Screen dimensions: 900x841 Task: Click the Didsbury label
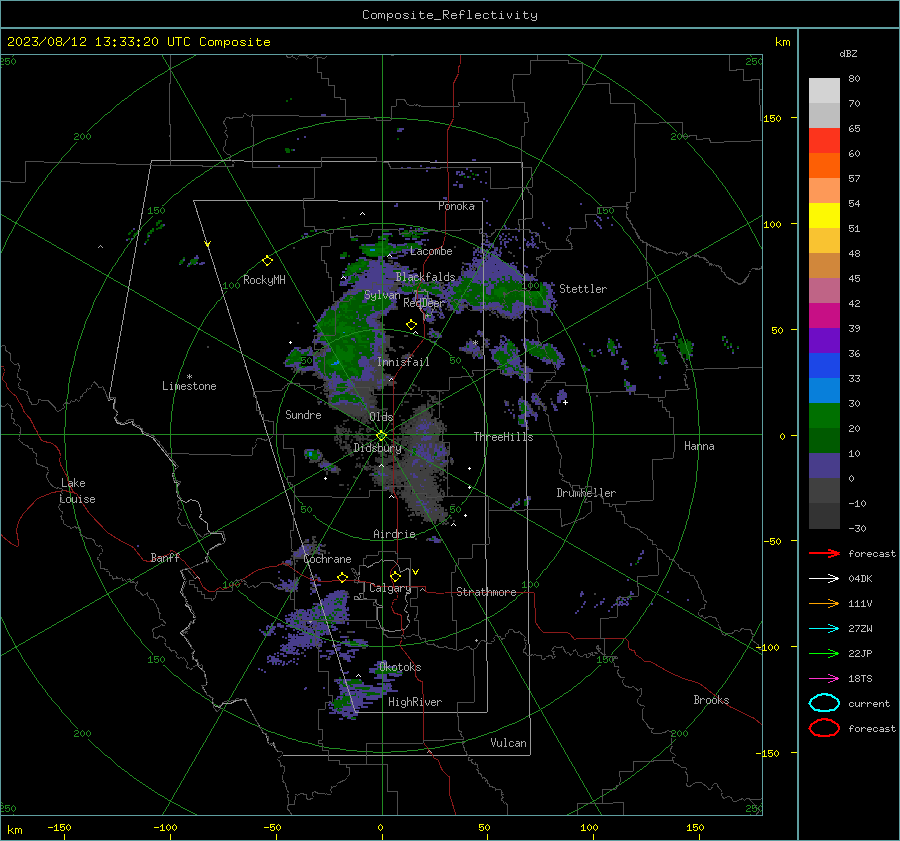377,448
